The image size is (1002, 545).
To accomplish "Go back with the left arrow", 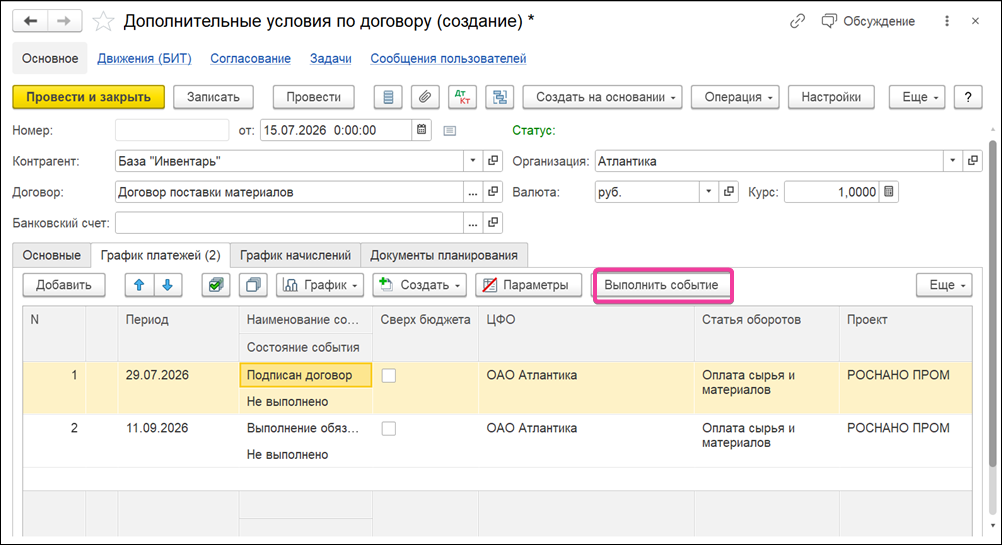I will (x=30, y=21).
